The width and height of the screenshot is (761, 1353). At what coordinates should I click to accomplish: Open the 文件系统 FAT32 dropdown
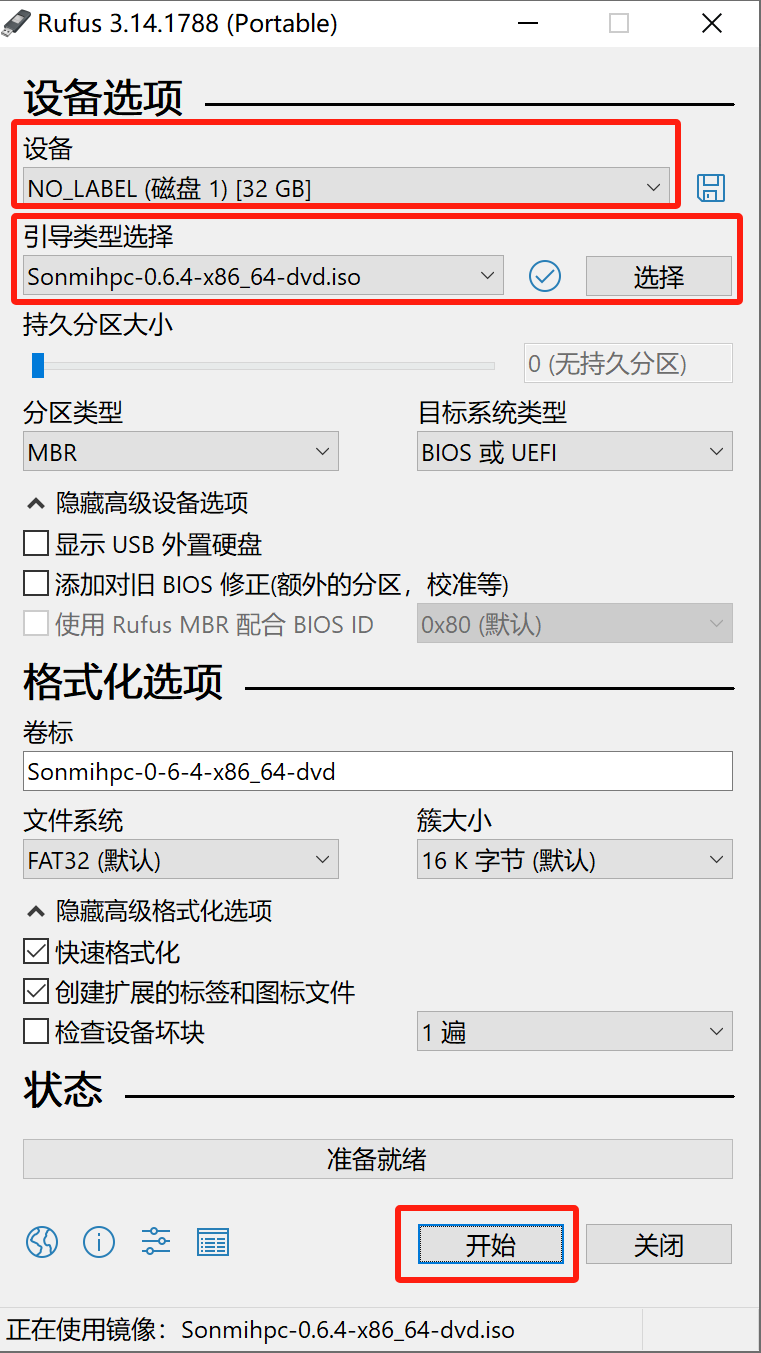point(181,860)
